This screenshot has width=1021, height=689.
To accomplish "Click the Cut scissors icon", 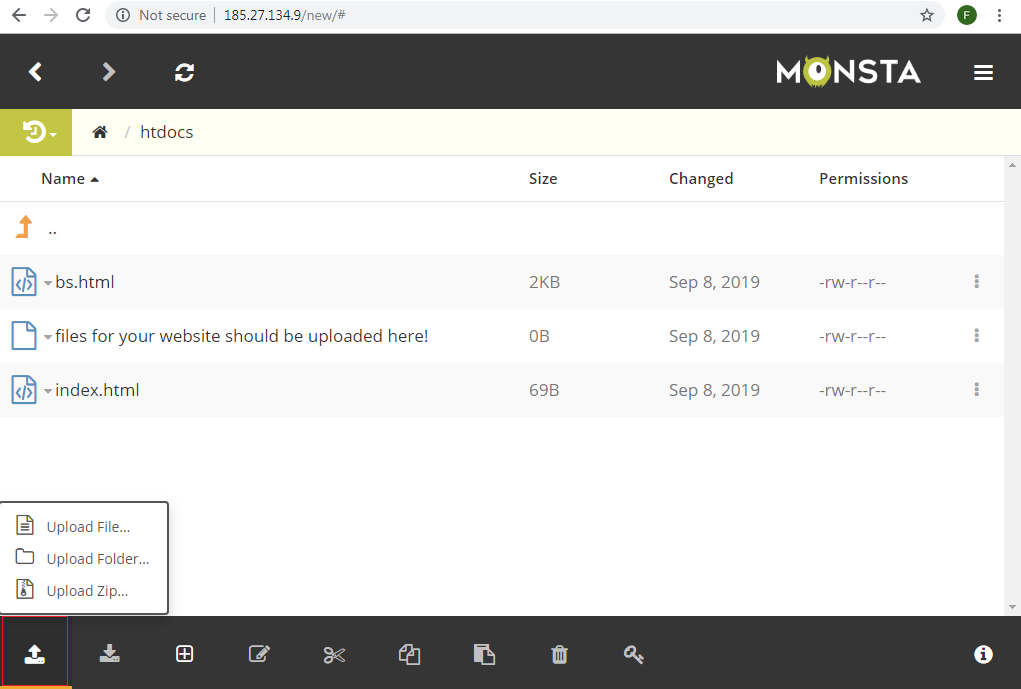I will [x=334, y=654].
